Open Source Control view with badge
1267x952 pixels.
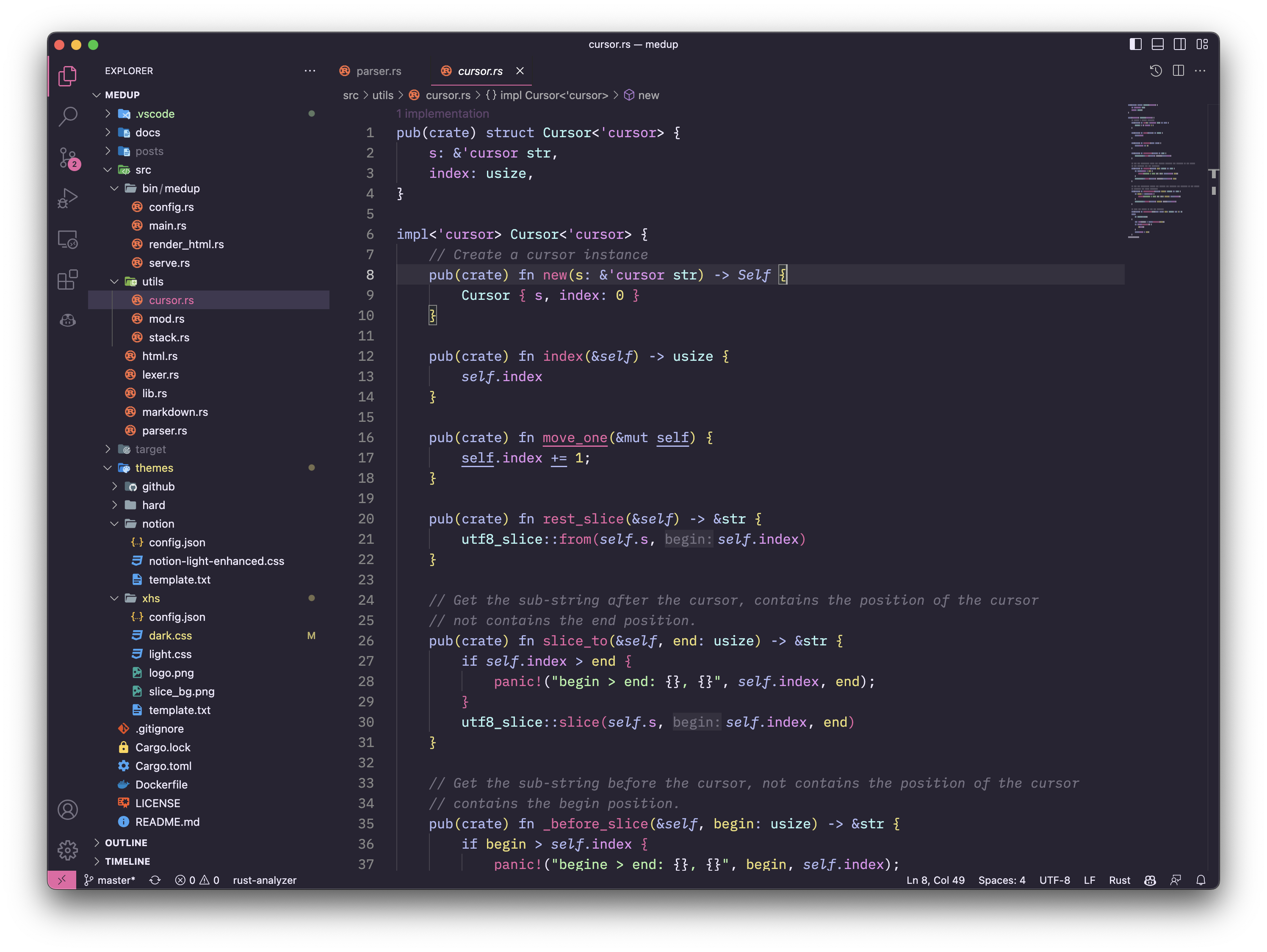coord(68,158)
